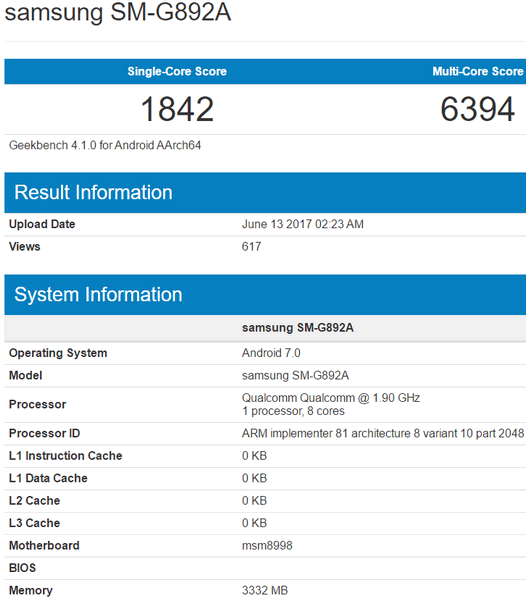Select the 3332 MB memory value
The image size is (526, 604).
265,590
